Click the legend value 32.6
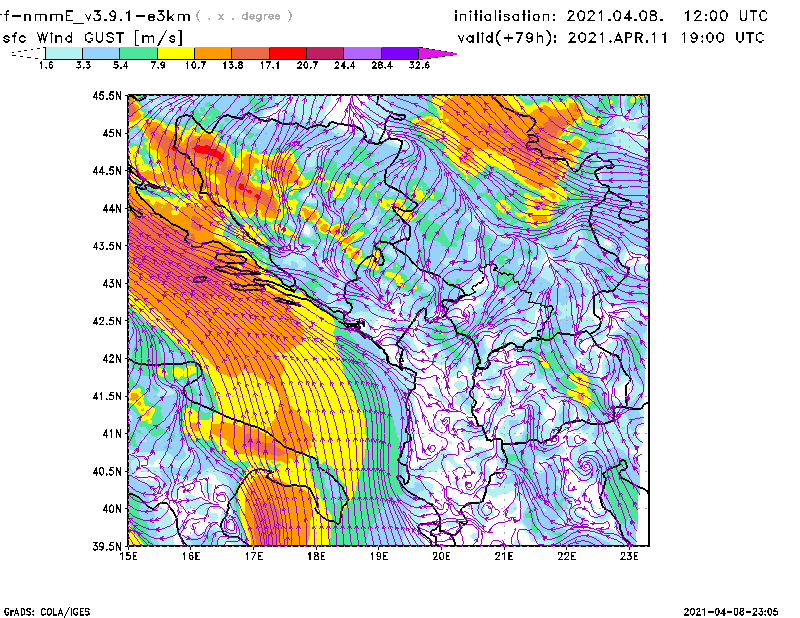The height and width of the screenshot is (618, 800). point(419,65)
